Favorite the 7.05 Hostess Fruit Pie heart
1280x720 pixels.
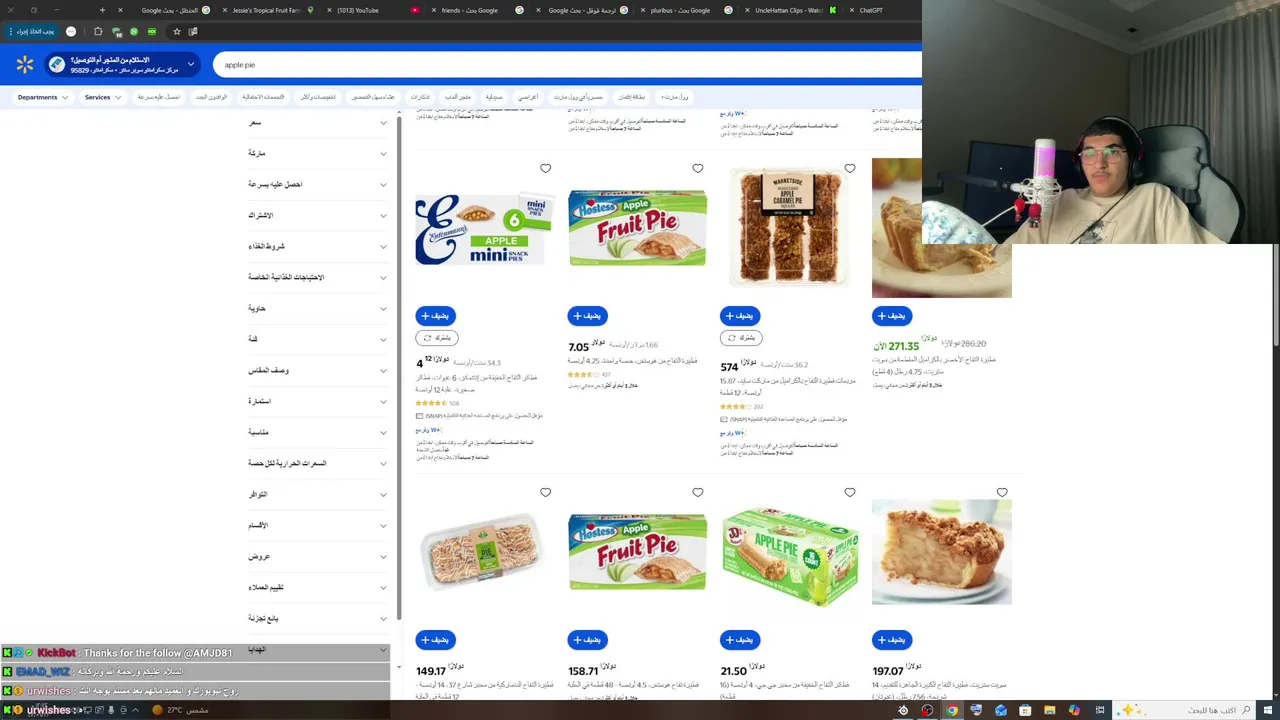pos(698,169)
